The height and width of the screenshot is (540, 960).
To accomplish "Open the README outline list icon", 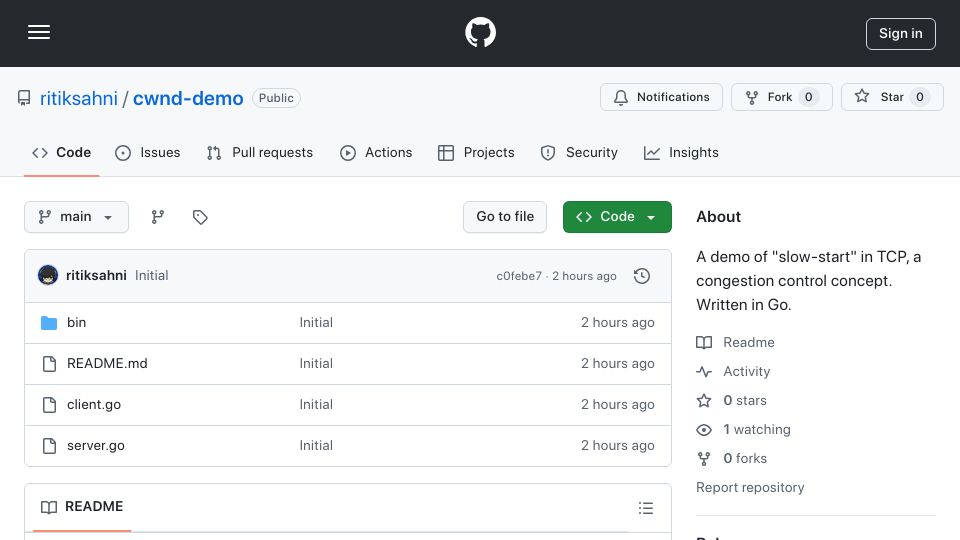I will click(645, 508).
